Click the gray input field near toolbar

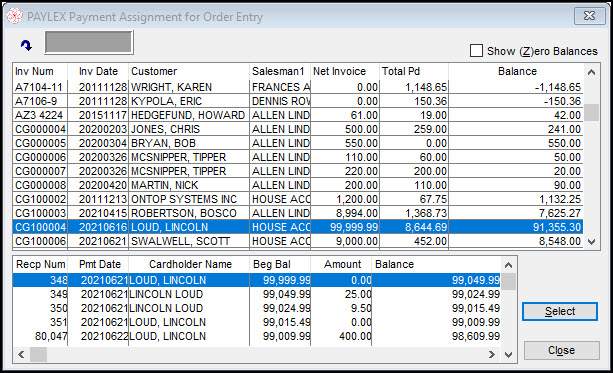tap(89, 42)
